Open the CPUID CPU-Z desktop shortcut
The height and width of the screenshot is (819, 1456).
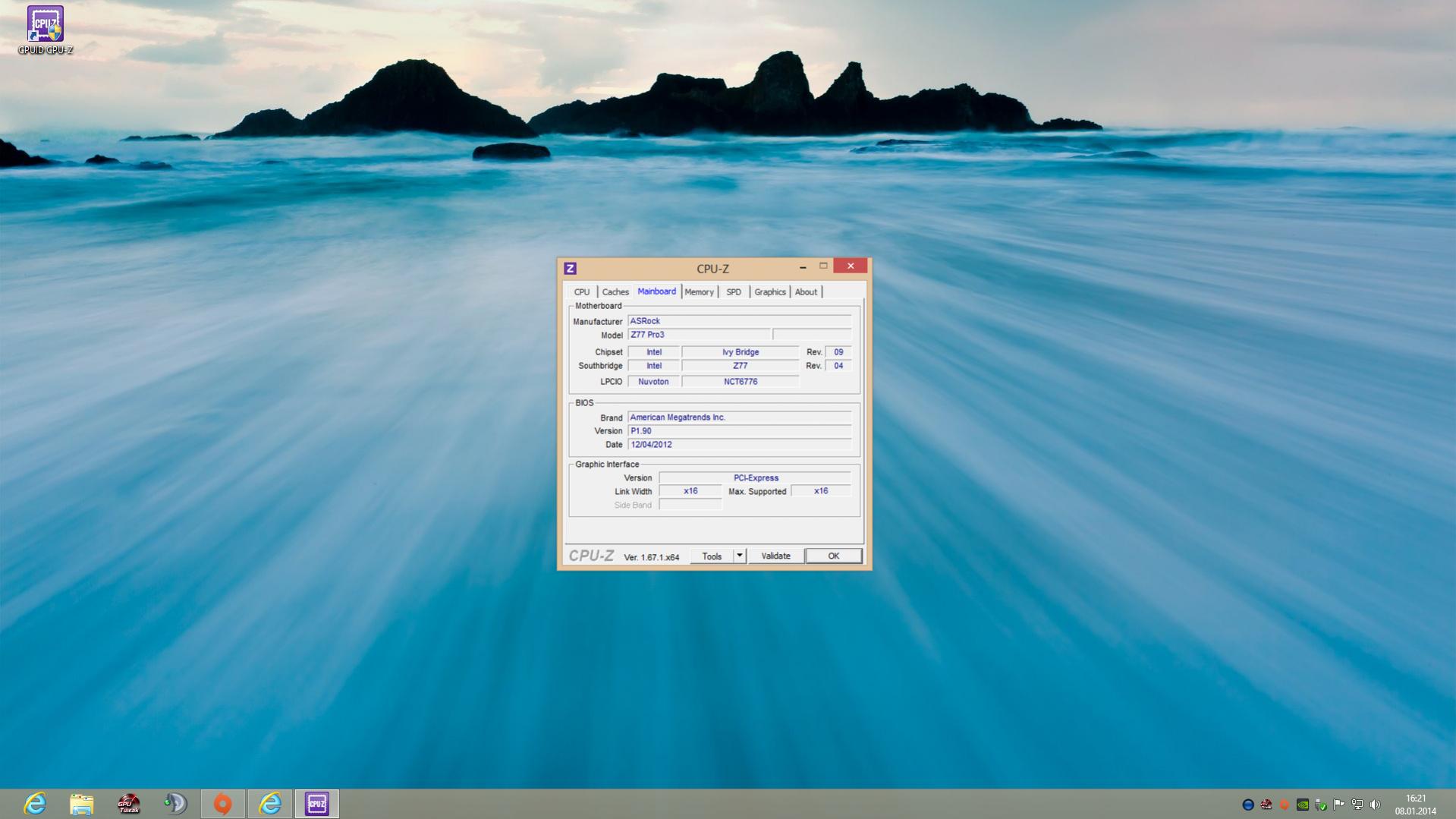46,30
